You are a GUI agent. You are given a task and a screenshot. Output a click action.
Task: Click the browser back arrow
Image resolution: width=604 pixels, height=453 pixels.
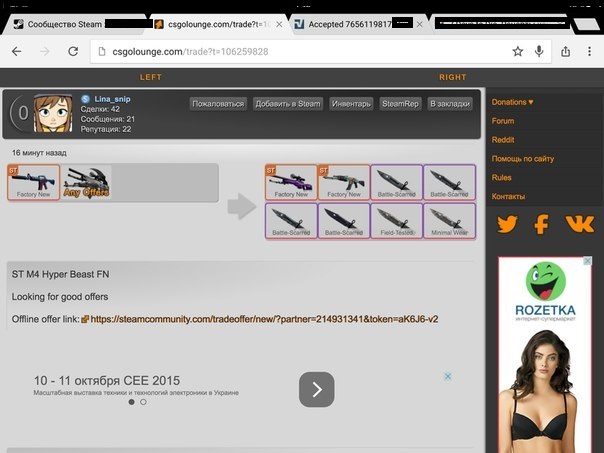(x=17, y=51)
